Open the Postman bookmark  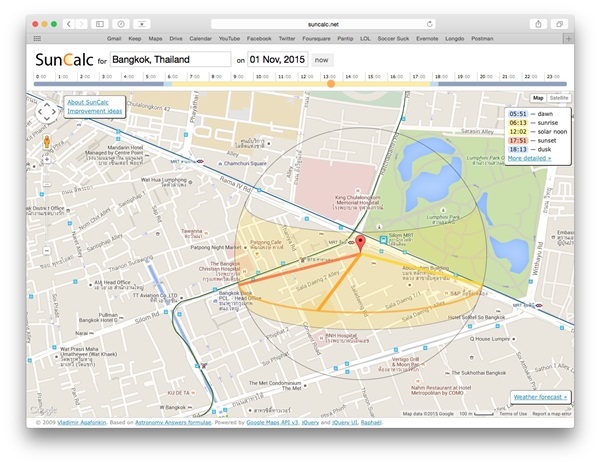click(x=482, y=39)
